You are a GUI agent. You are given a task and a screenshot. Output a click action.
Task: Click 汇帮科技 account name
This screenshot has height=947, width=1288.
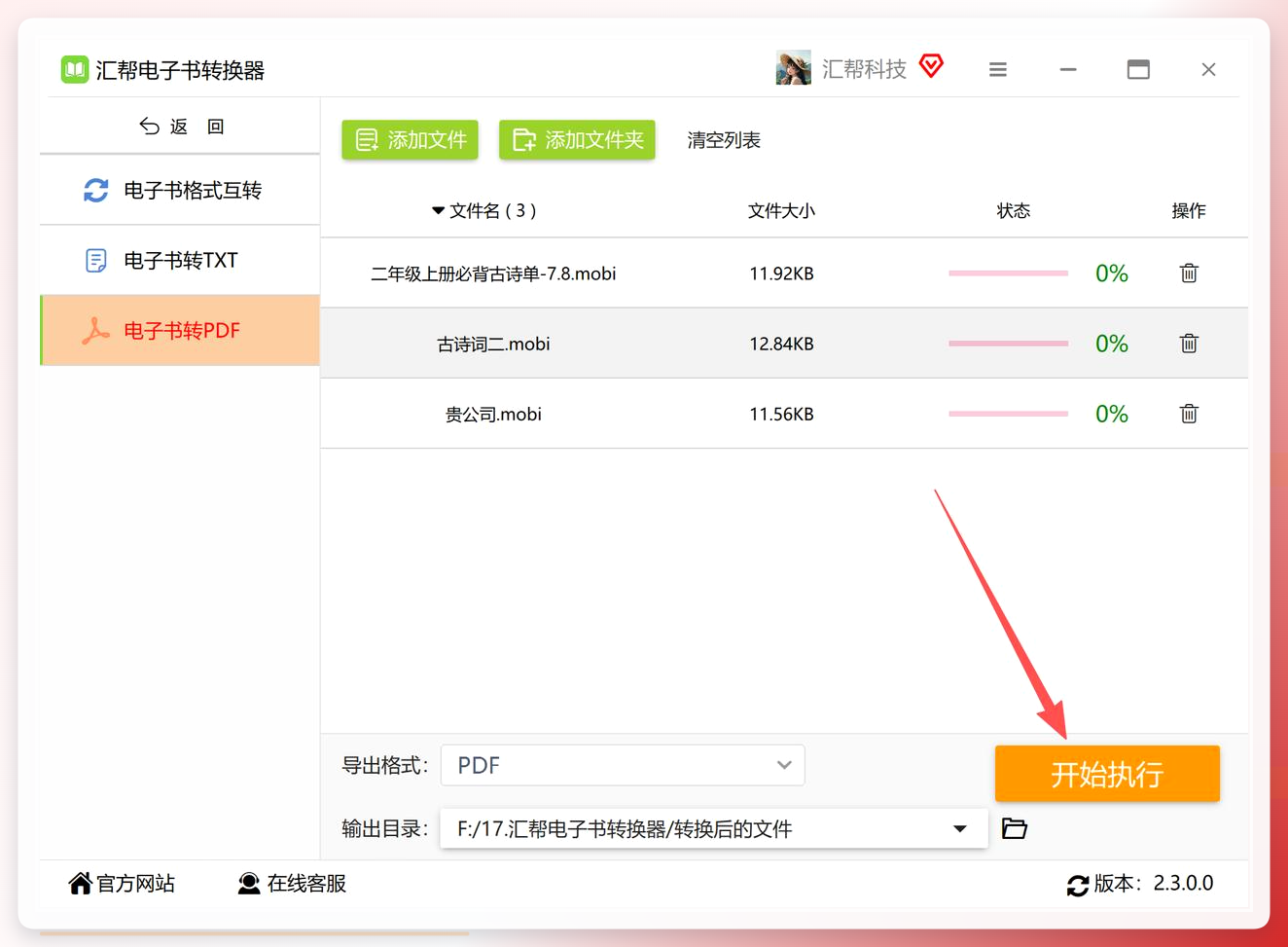tap(864, 69)
